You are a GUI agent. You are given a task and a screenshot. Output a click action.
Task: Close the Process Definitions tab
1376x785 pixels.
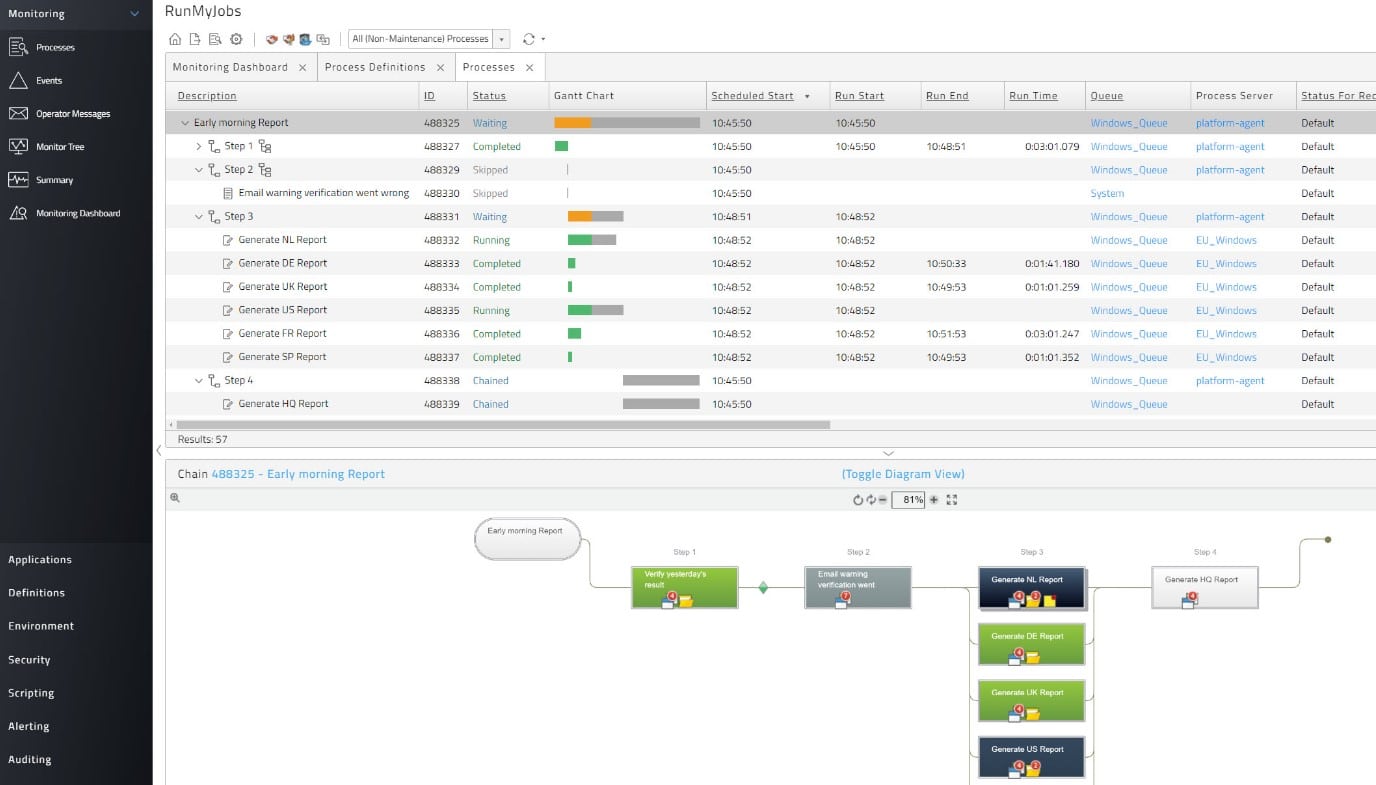click(441, 68)
